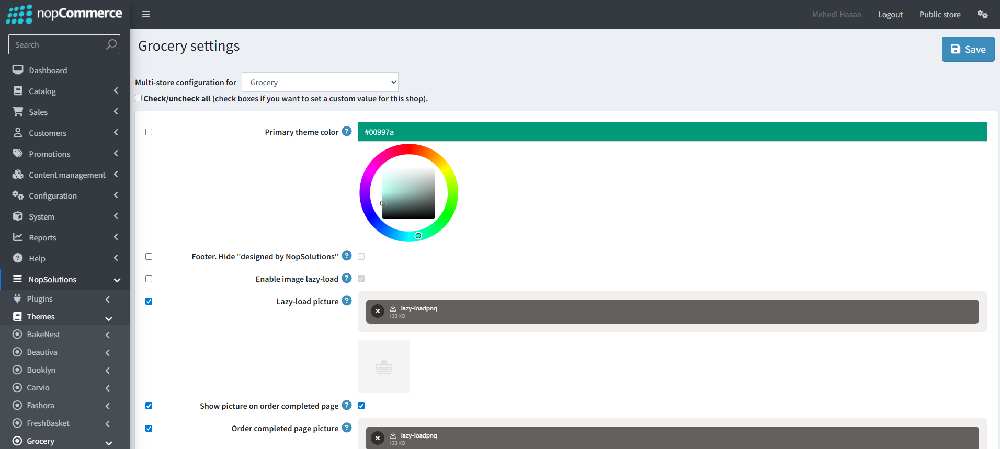This screenshot has height=449, width=1000.
Task: Click the hamburger sidebar toggle icon
Action: (146, 14)
